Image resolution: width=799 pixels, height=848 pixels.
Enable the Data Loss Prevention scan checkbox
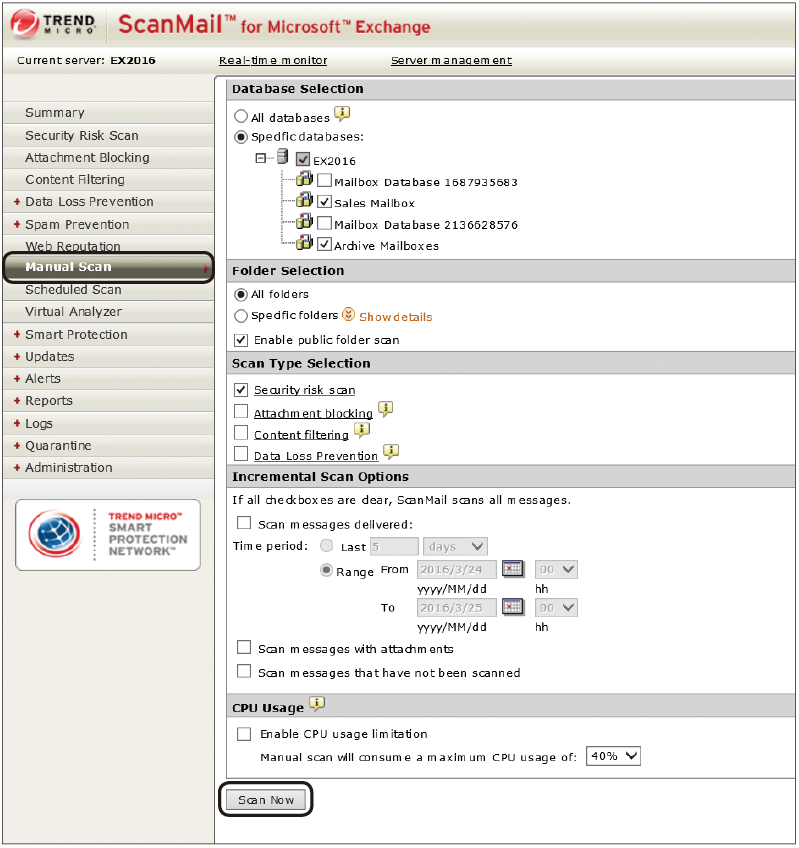coord(241,454)
